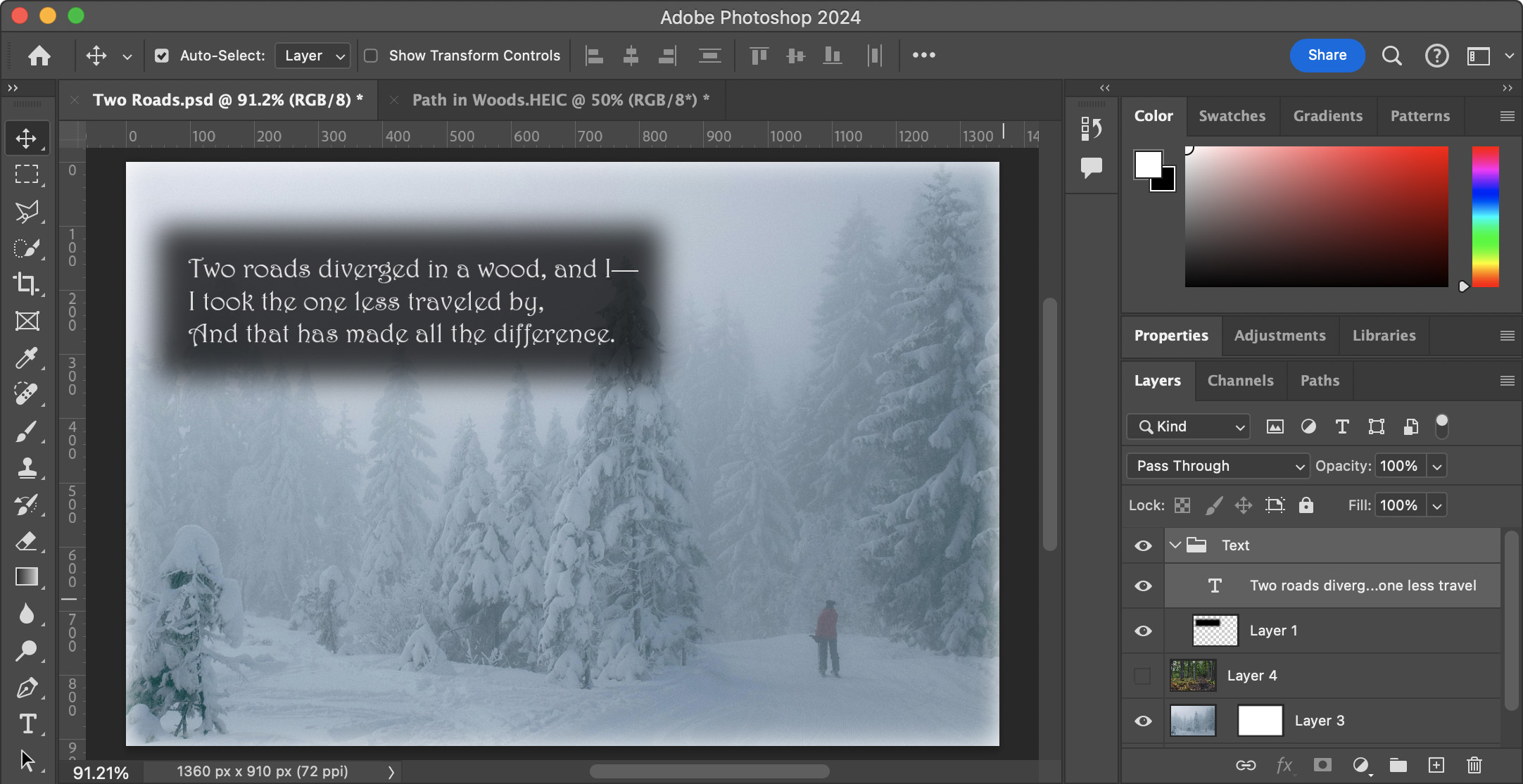Viewport: 1523px width, 784px height.
Task: Open layer style fx menu
Action: click(1284, 765)
